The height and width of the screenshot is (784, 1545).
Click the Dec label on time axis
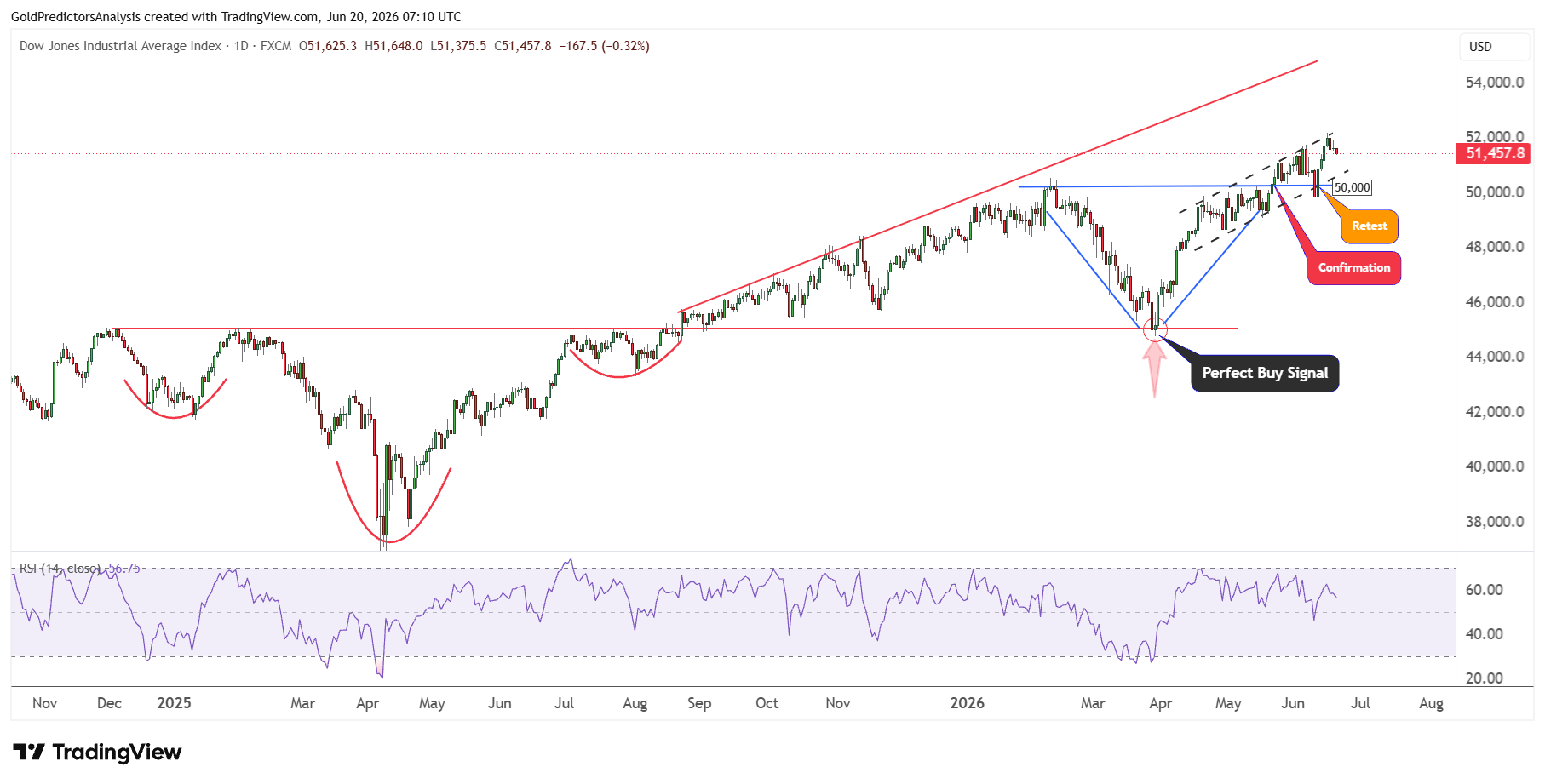coord(109,703)
